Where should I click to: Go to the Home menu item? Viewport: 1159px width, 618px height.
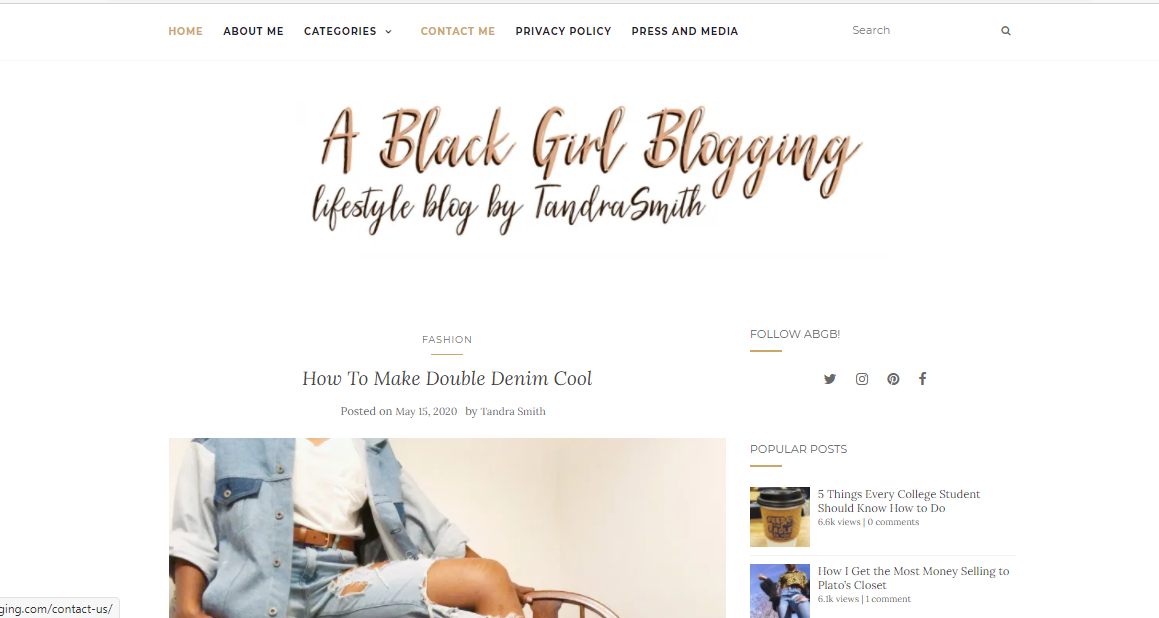coord(186,31)
